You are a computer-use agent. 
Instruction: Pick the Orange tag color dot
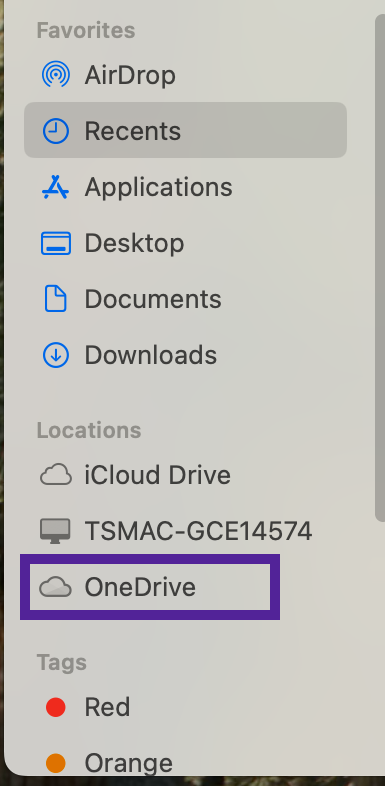point(56,763)
